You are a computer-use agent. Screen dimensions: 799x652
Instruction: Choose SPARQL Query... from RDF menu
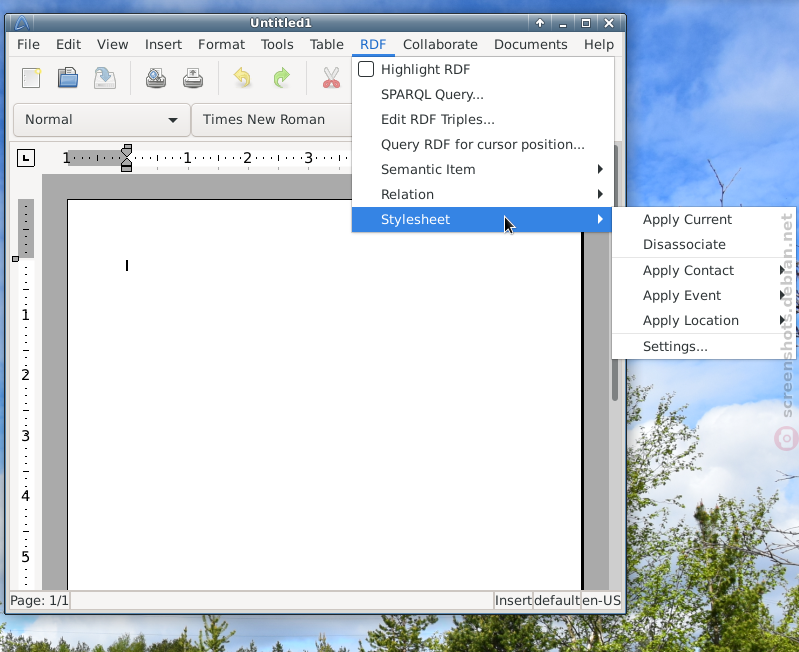(482, 94)
